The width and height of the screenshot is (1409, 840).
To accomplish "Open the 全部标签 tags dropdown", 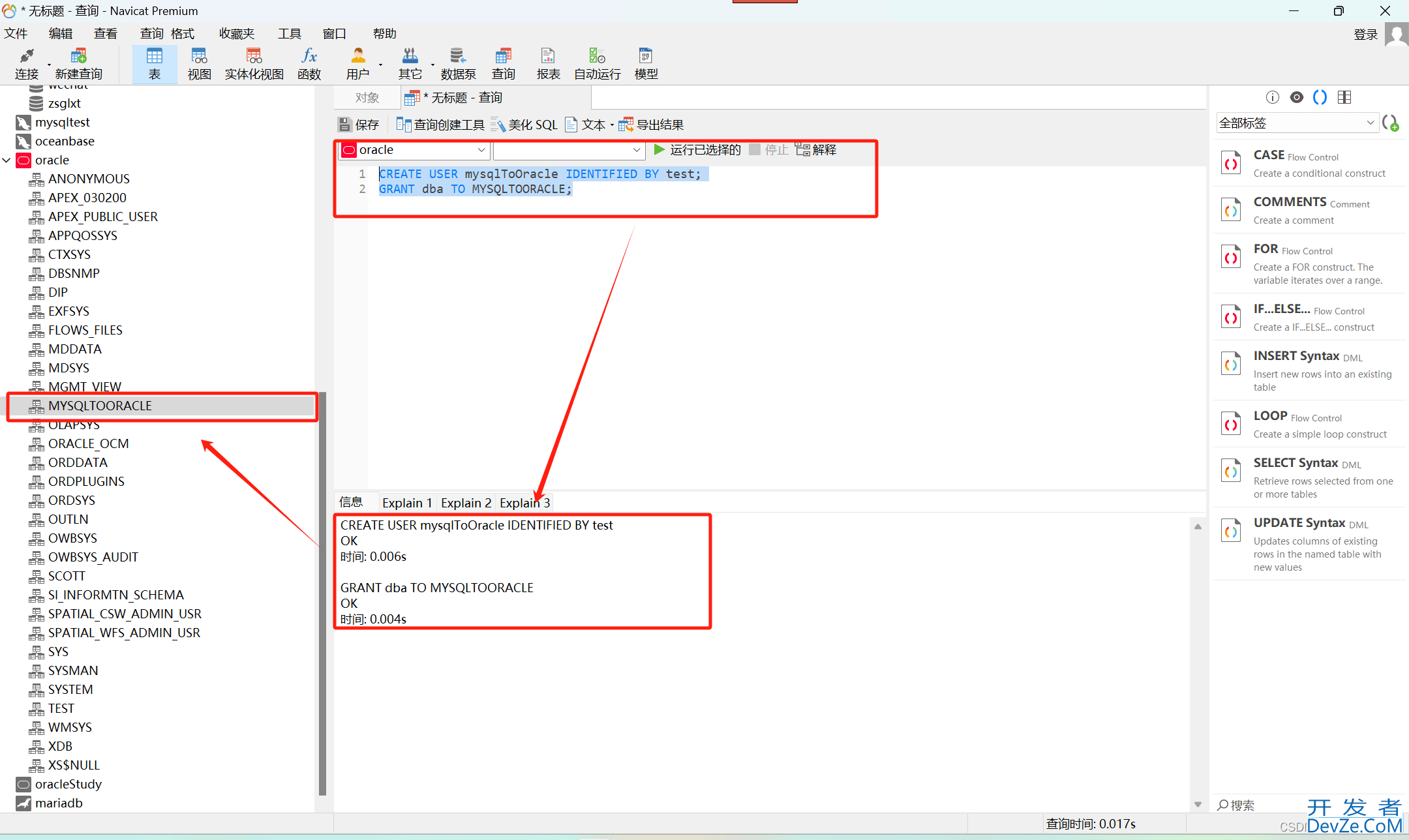I will 1297,123.
